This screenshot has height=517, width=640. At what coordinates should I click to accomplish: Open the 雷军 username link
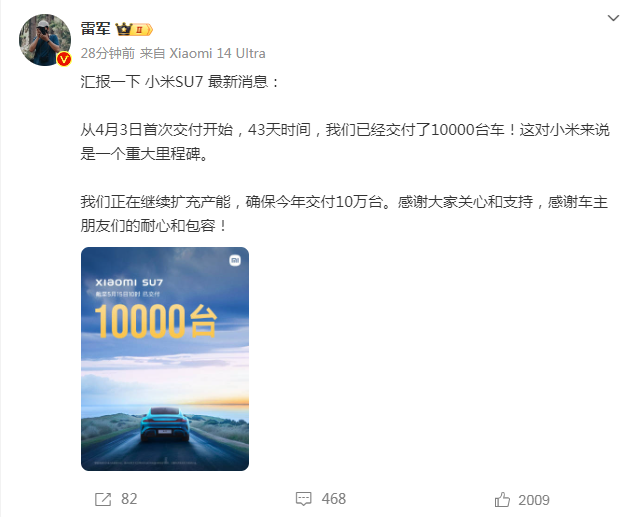coord(95,29)
